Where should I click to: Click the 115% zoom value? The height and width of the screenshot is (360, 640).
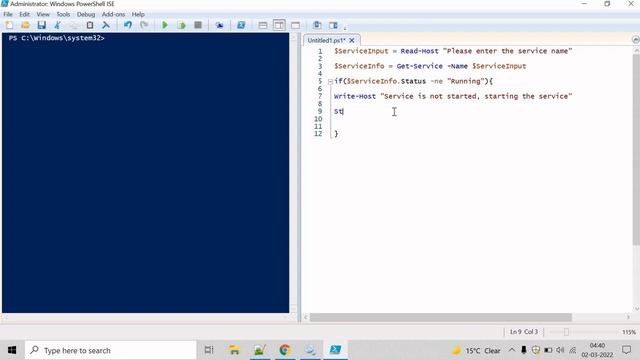pyautogui.click(x=629, y=332)
